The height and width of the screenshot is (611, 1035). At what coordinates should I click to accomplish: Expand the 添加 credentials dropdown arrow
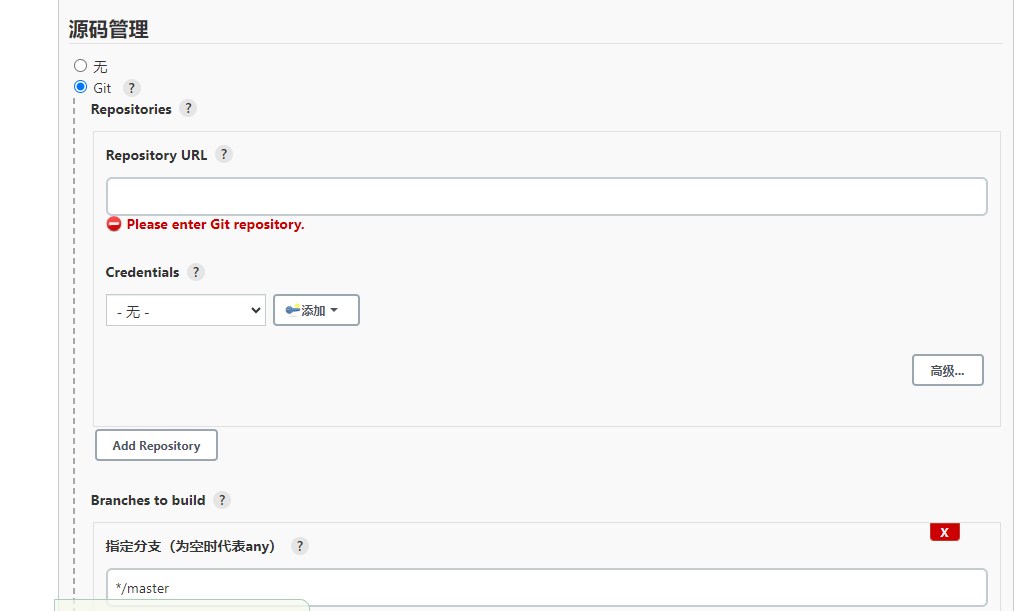point(334,310)
